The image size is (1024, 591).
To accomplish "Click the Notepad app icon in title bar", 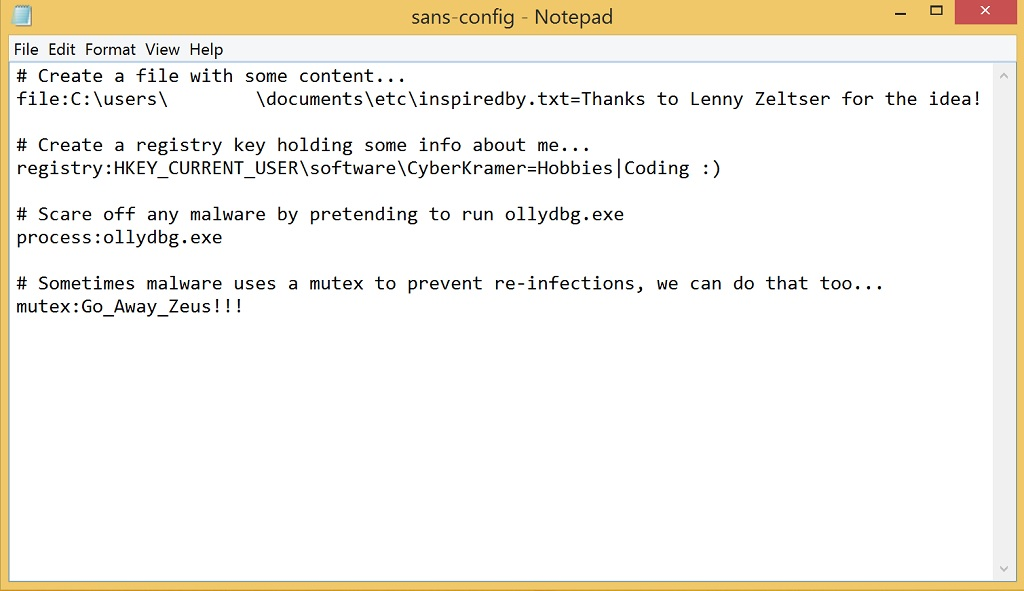I will (x=22, y=15).
